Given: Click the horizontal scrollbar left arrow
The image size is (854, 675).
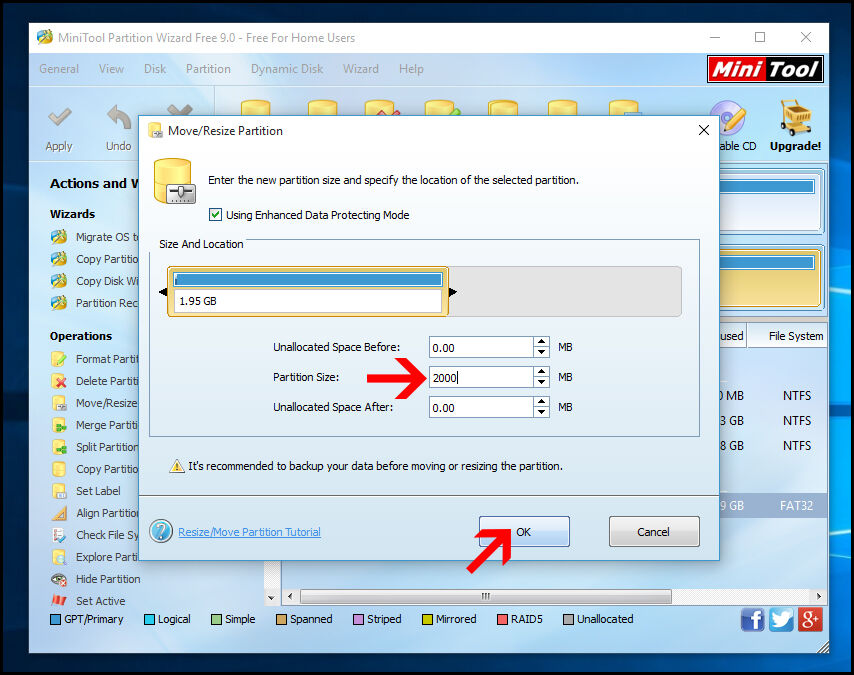Looking at the screenshot, I should click(x=290, y=597).
